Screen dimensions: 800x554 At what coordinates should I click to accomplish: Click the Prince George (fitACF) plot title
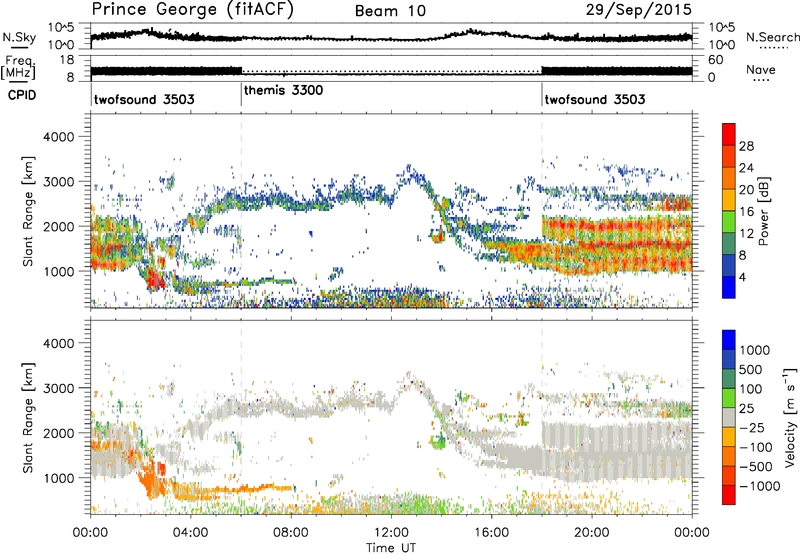pyautogui.click(x=192, y=10)
